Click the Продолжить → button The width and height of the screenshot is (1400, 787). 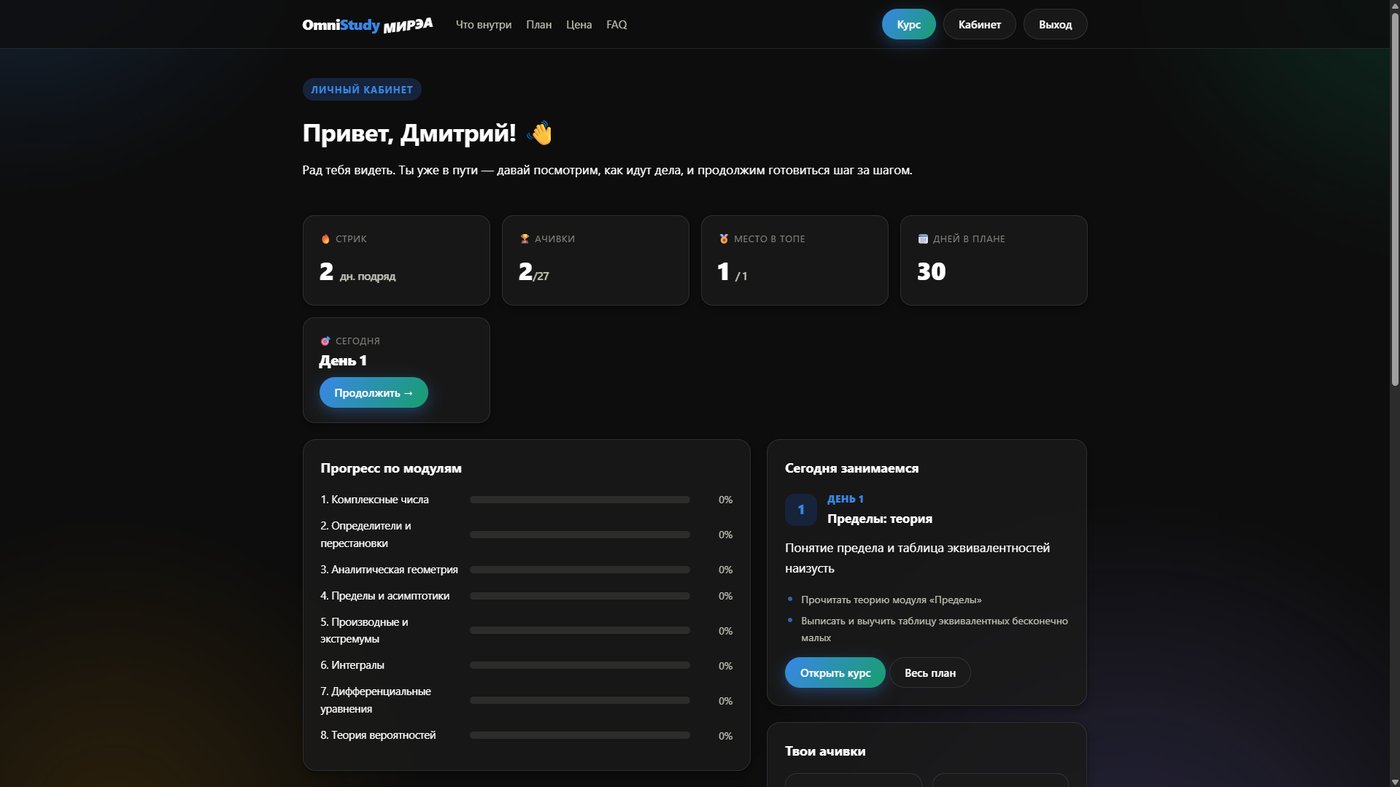pos(374,393)
